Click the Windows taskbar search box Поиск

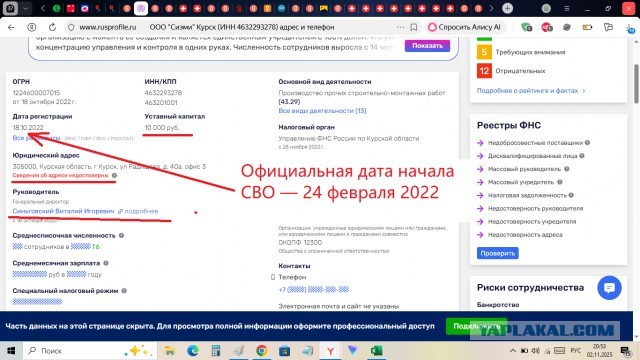click(x=90, y=351)
